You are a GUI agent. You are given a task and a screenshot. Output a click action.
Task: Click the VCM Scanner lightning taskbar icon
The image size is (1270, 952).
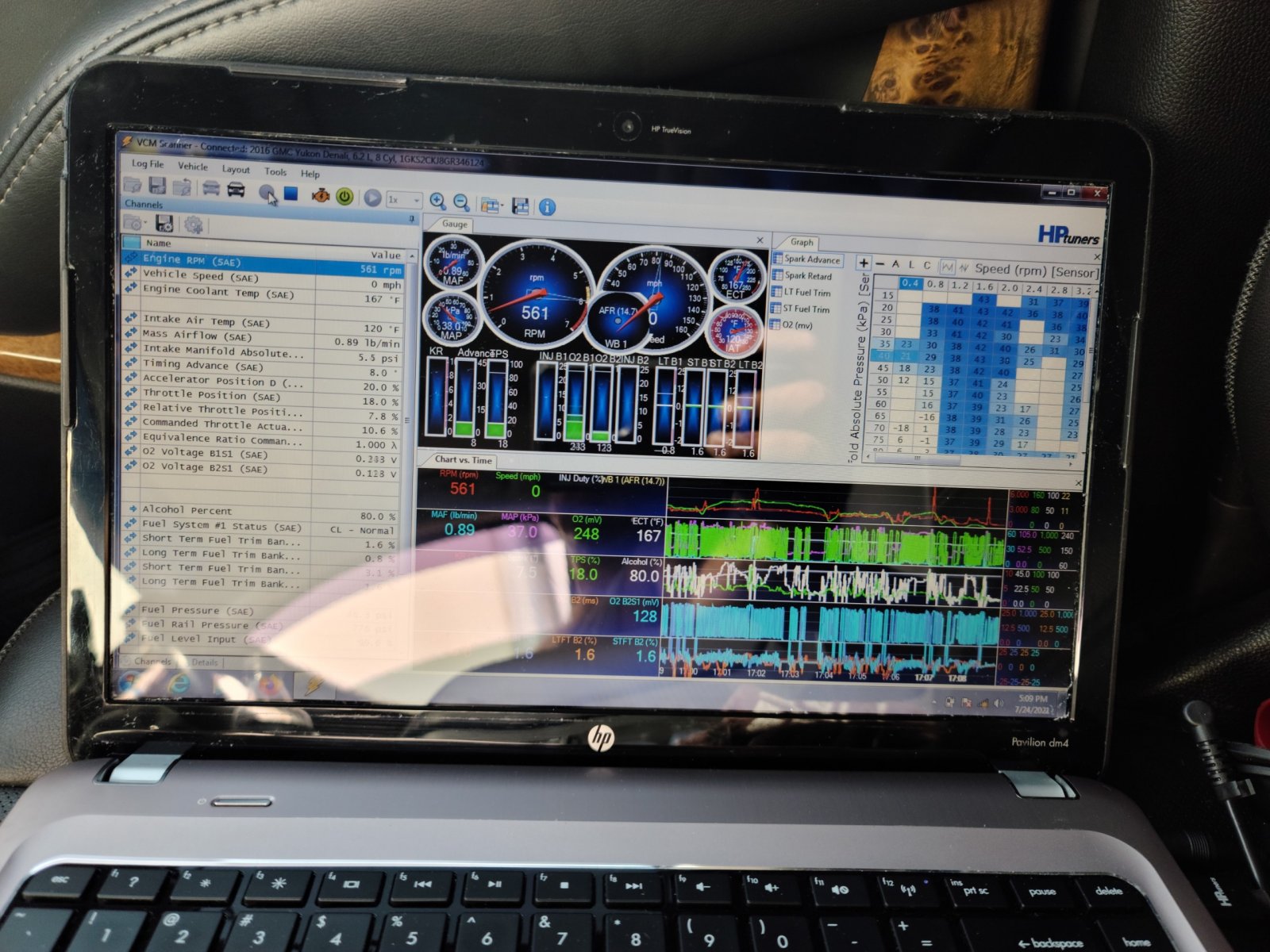pos(314,686)
